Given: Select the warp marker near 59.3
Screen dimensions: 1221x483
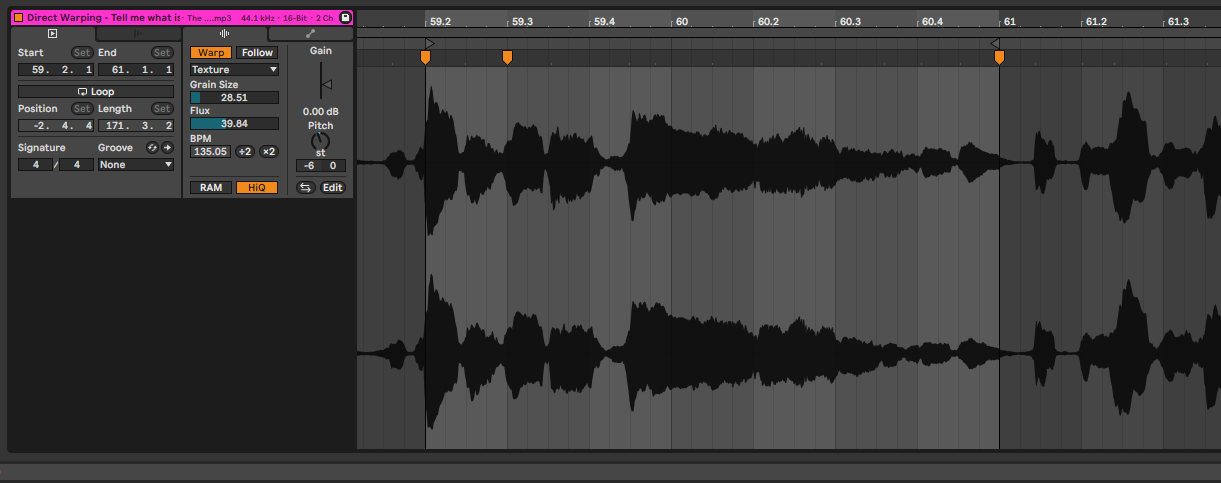Looking at the screenshot, I should point(507,58).
